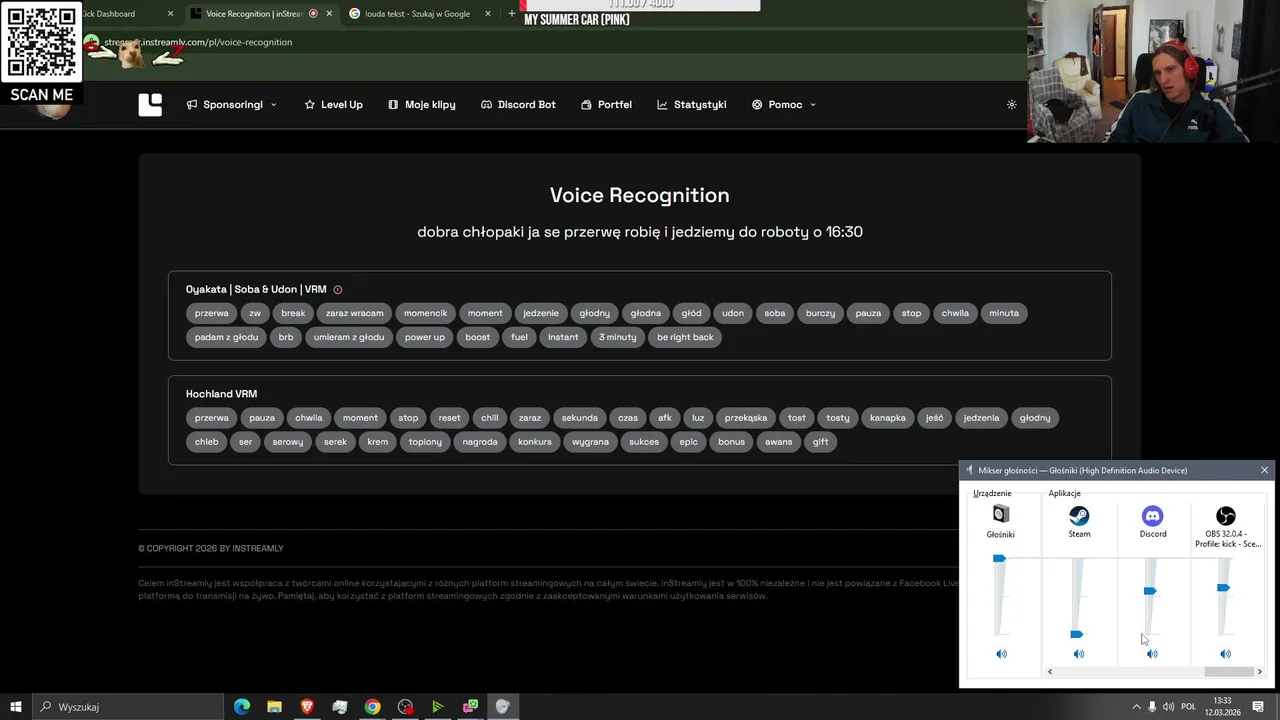
Task: Click the 'burczy' keyword chip
Action: click(820, 313)
